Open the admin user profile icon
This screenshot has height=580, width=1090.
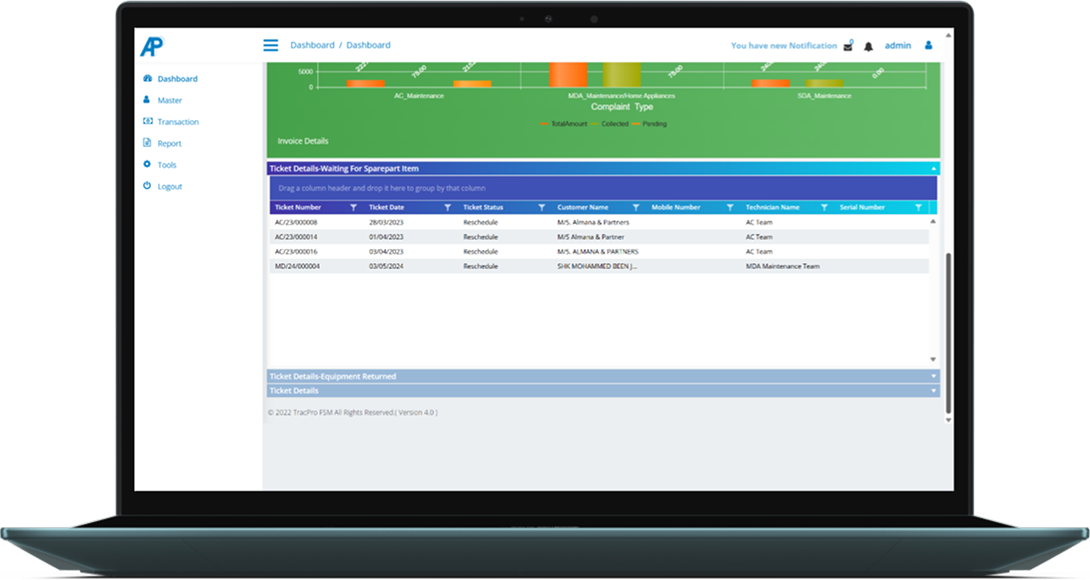[928, 45]
